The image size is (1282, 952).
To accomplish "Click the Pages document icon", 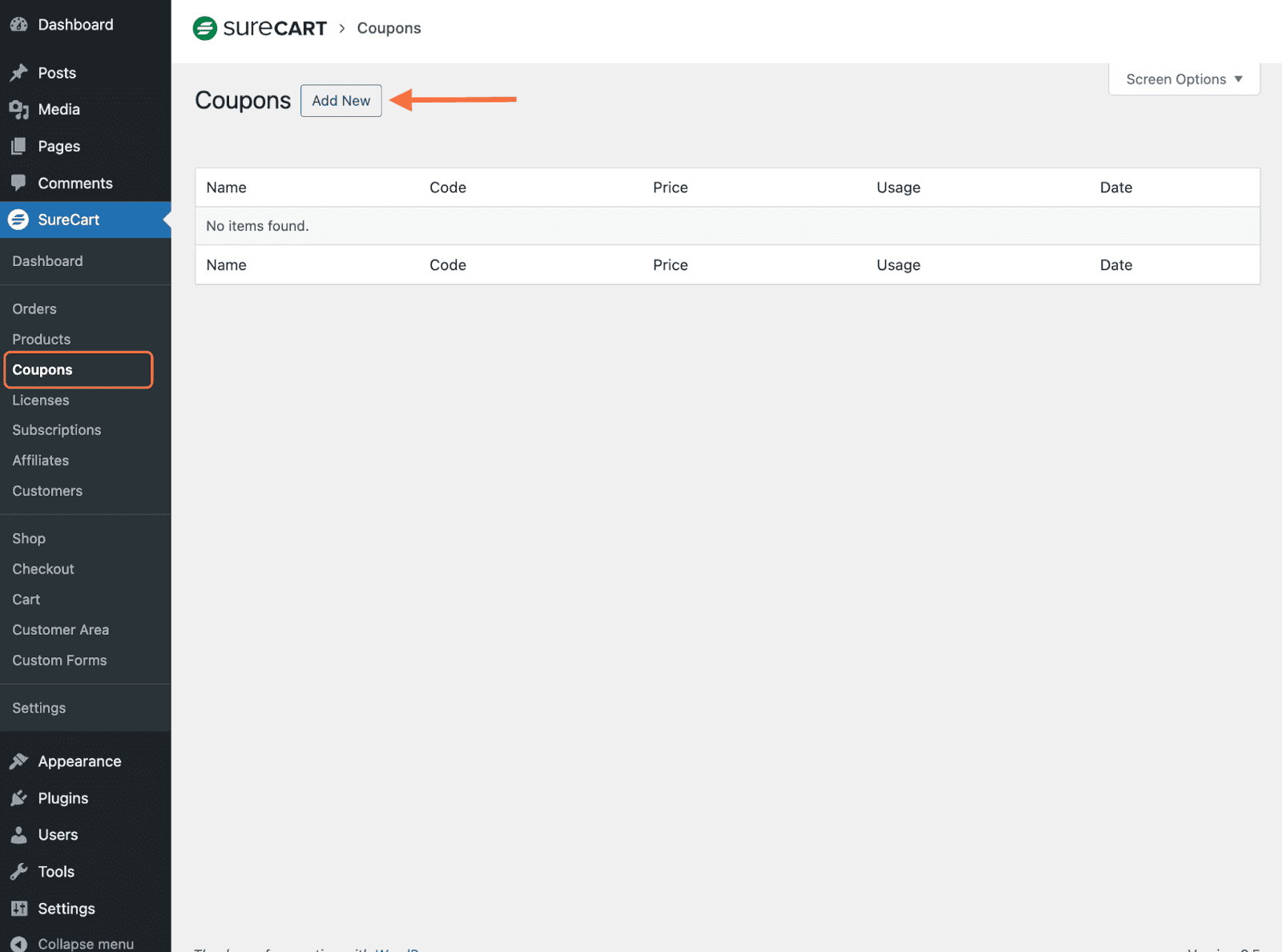I will [x=18, y=147].
